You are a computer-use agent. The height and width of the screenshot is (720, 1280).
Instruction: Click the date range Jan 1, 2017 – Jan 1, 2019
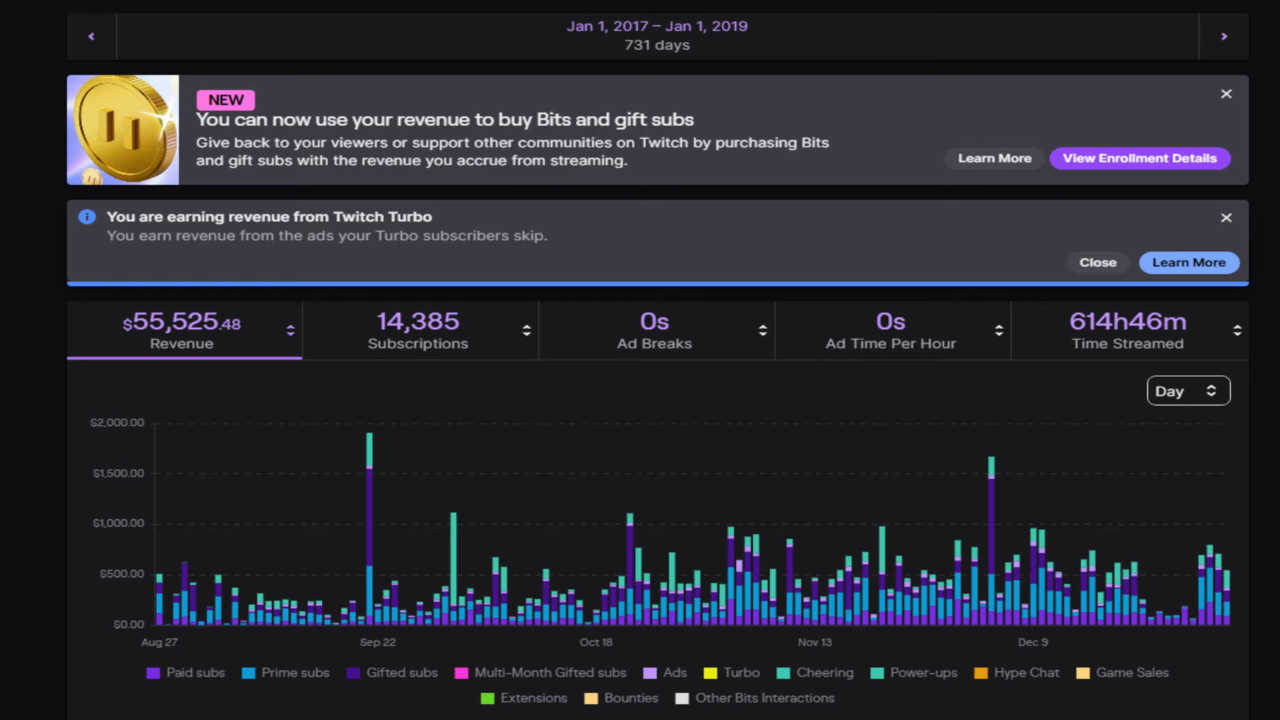coord(657,26)
